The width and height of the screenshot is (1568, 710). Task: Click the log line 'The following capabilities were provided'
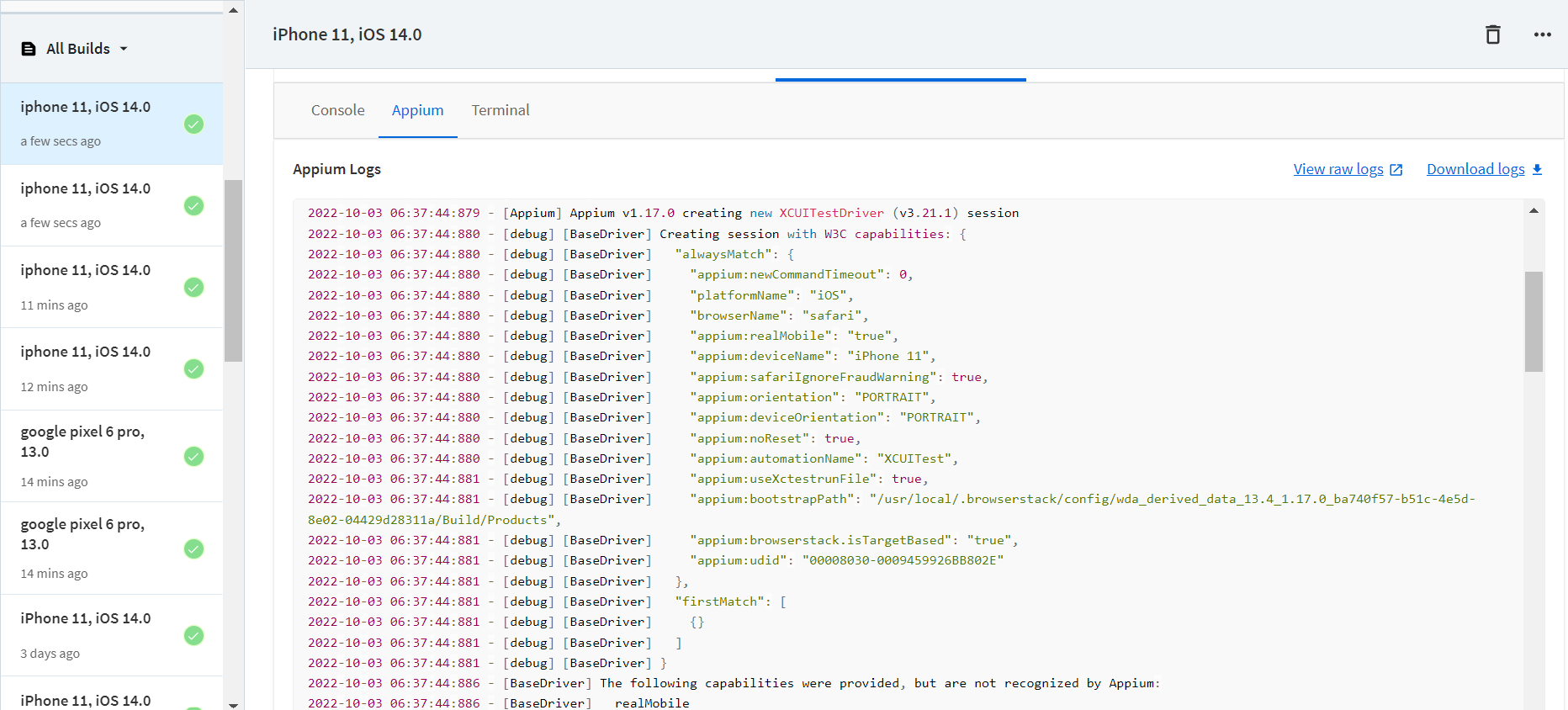[x=734, y=683]
